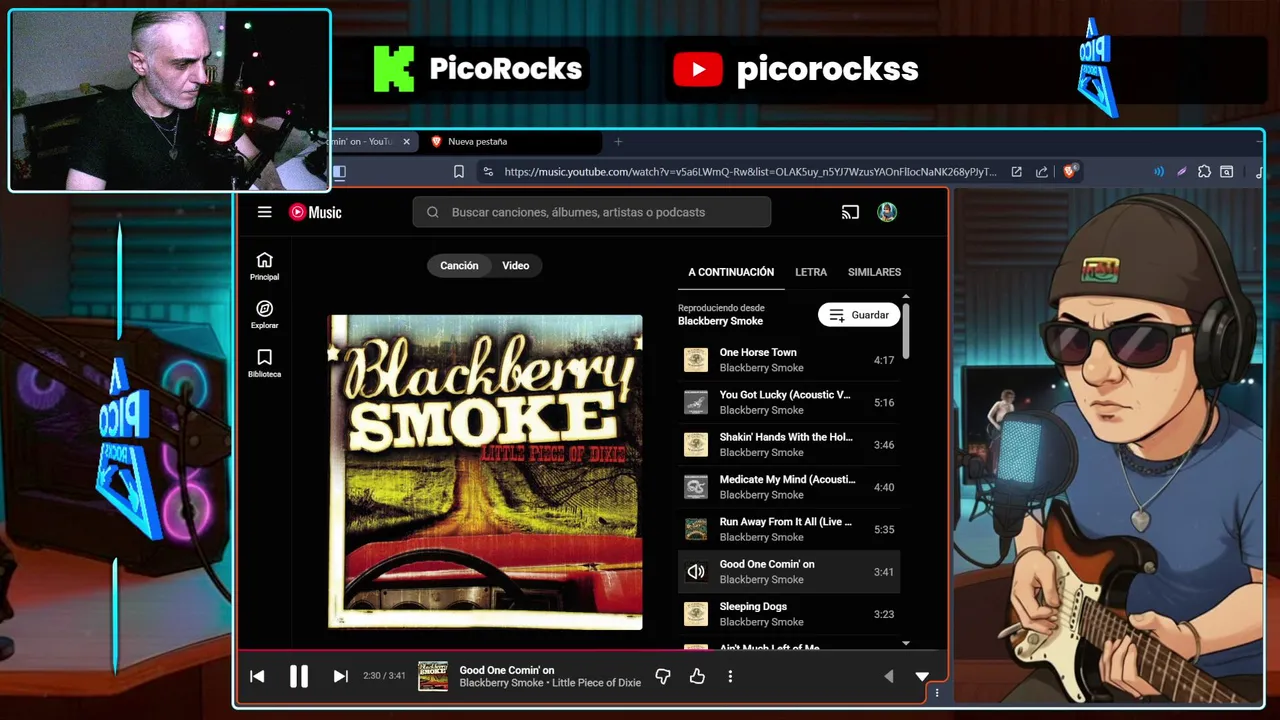
Task: Click the open-in-app icon in address bar
Action: point(1016,172)
